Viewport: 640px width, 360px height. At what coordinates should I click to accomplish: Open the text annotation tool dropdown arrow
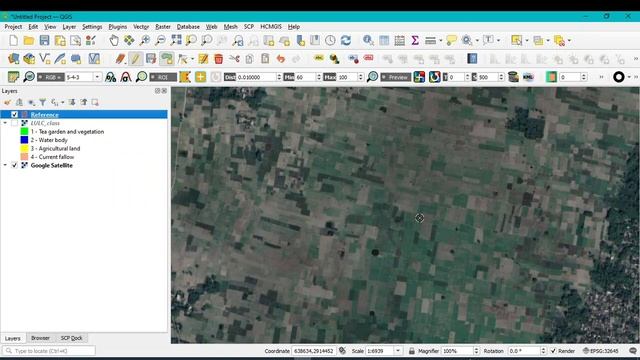pos(498,40)
